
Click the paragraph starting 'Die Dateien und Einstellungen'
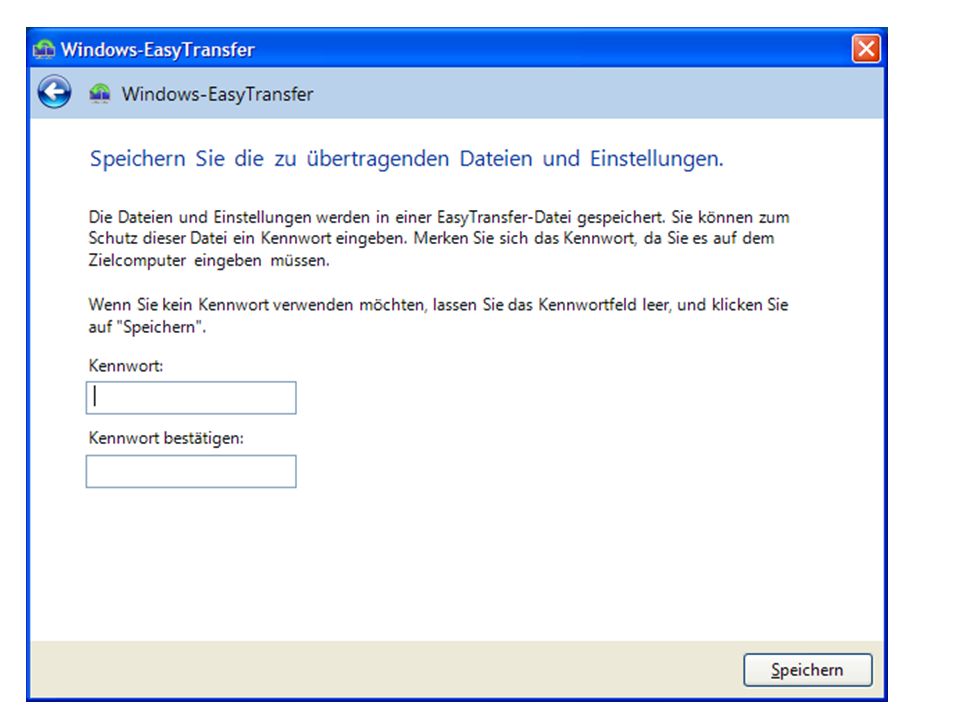pyautogui.click(x=438, y=239)
